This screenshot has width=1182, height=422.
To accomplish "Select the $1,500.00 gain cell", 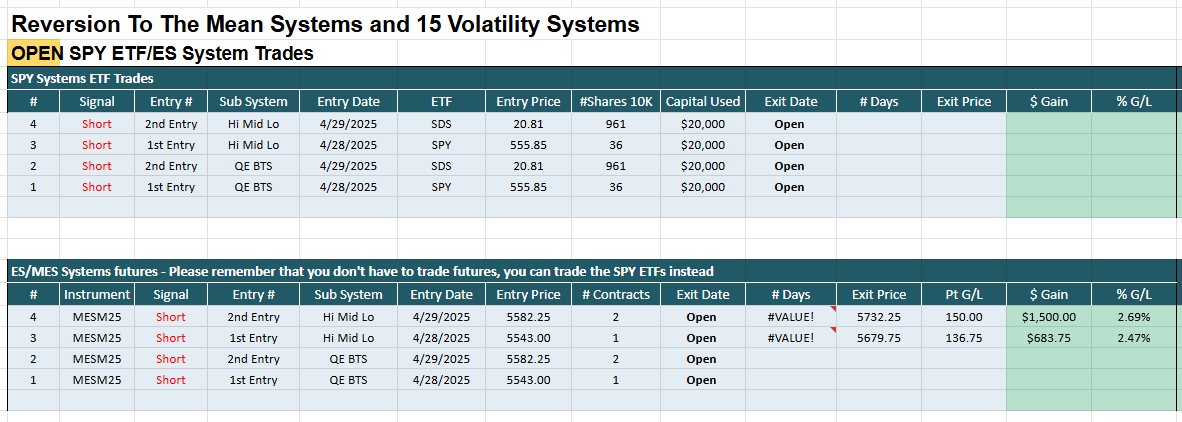I will pos(1048,317).
